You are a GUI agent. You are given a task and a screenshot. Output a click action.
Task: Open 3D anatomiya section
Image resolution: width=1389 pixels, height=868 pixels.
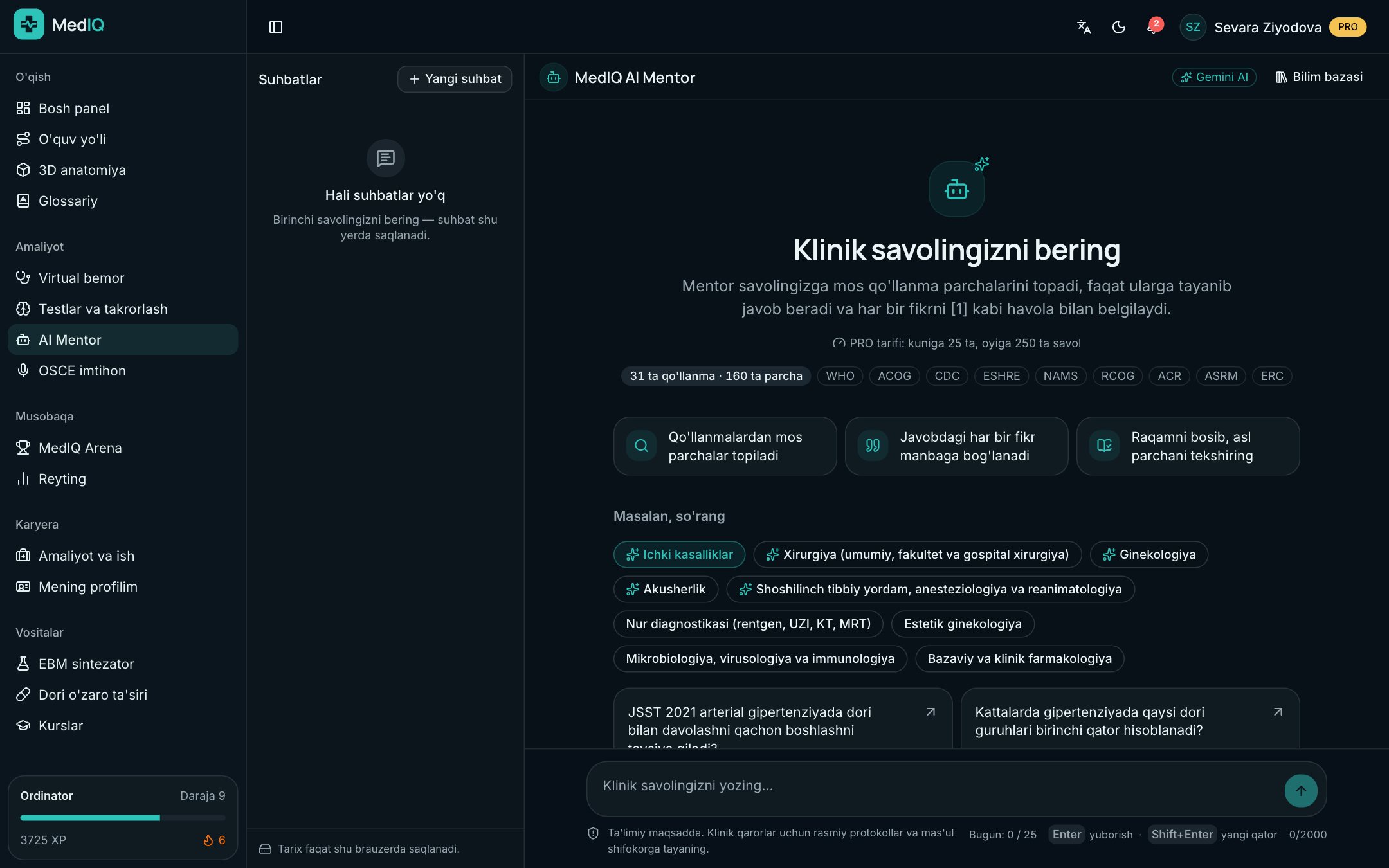pyautogui.click(x=123, y=170)
